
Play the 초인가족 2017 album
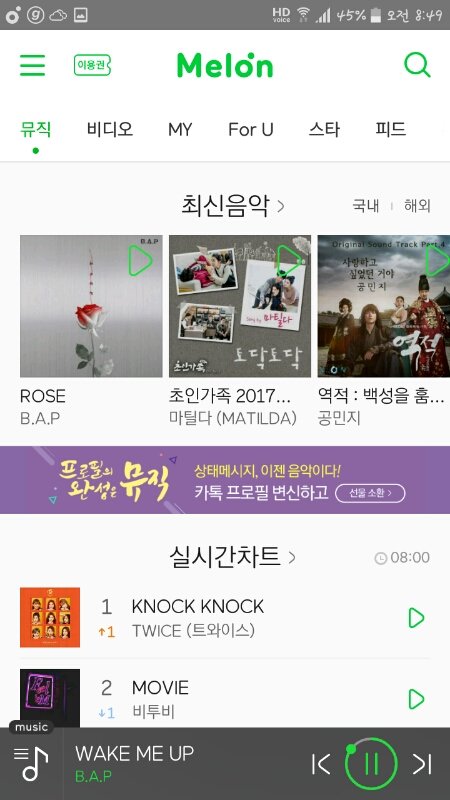click(x=289, y=260)
